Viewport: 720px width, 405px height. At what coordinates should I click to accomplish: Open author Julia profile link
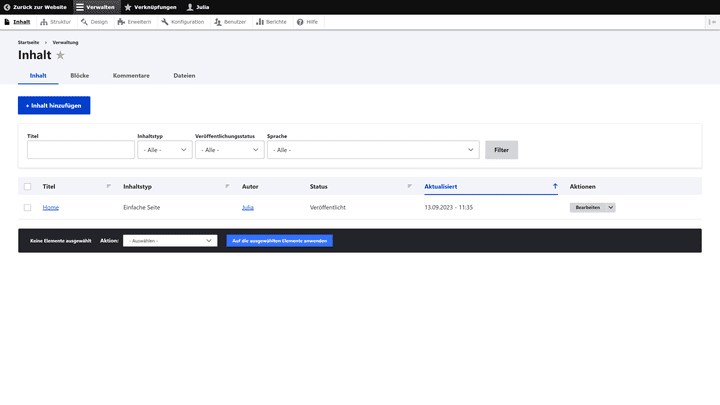click(248, 208)
